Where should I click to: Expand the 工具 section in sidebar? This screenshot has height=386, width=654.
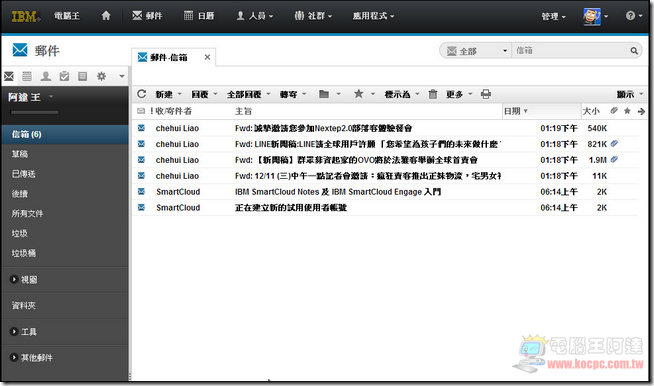[24, 332]
